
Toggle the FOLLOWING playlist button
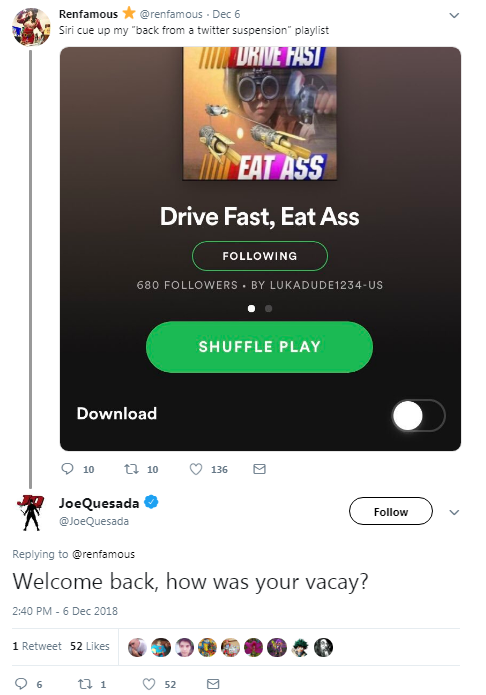pyautogui.click(x=260, y=256)
